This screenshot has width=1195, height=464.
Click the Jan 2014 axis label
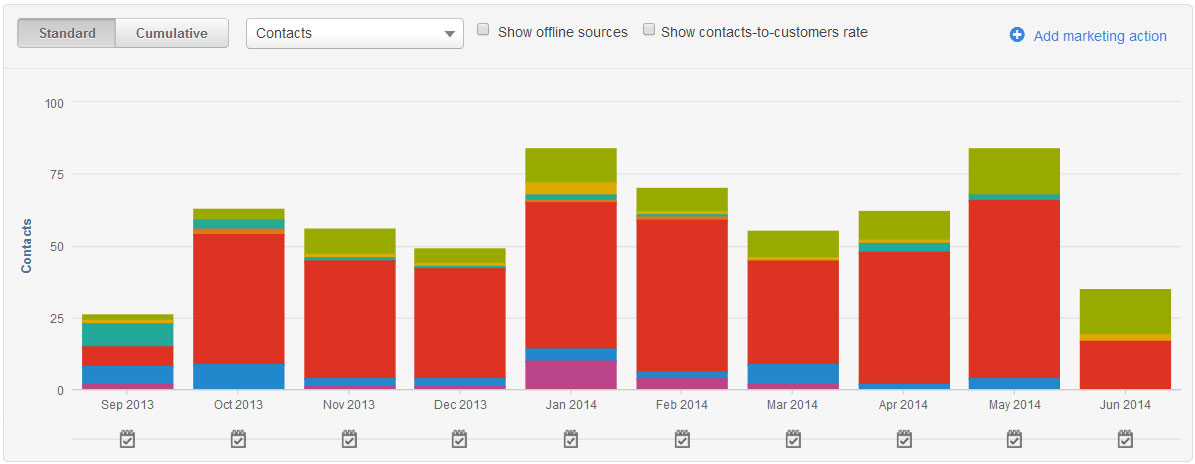(571, 405)
